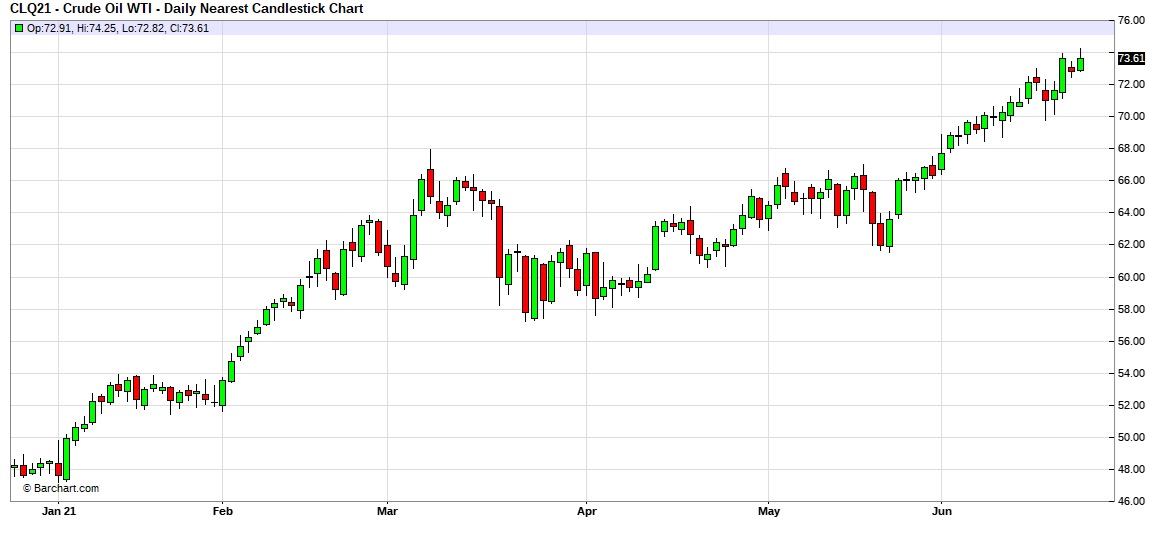
Task: Click the May date axis label
Action: (768, 511)
